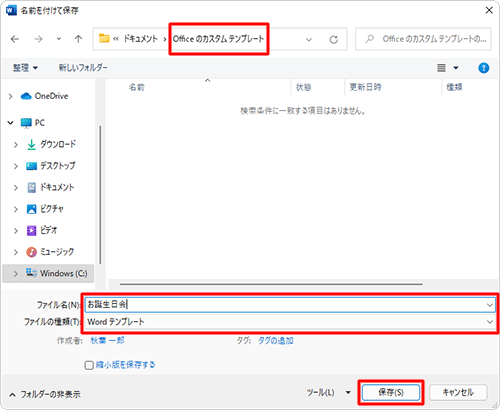Viewport: 500px width, 410px height.
Task: Sort by 種類 column header
Action: 454,87
